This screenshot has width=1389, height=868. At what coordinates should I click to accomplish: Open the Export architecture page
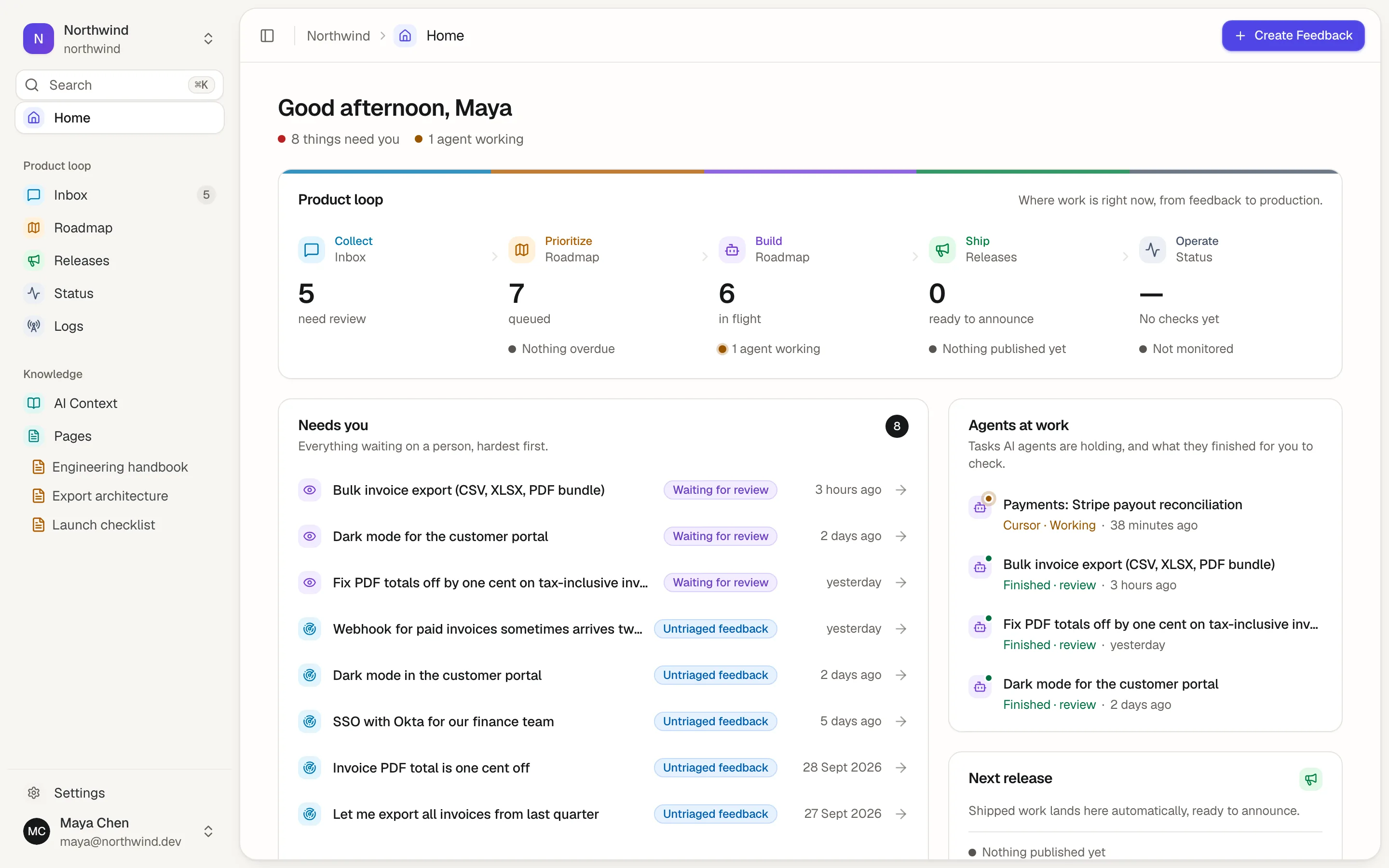pyautogui.click(x=120, y=496)
